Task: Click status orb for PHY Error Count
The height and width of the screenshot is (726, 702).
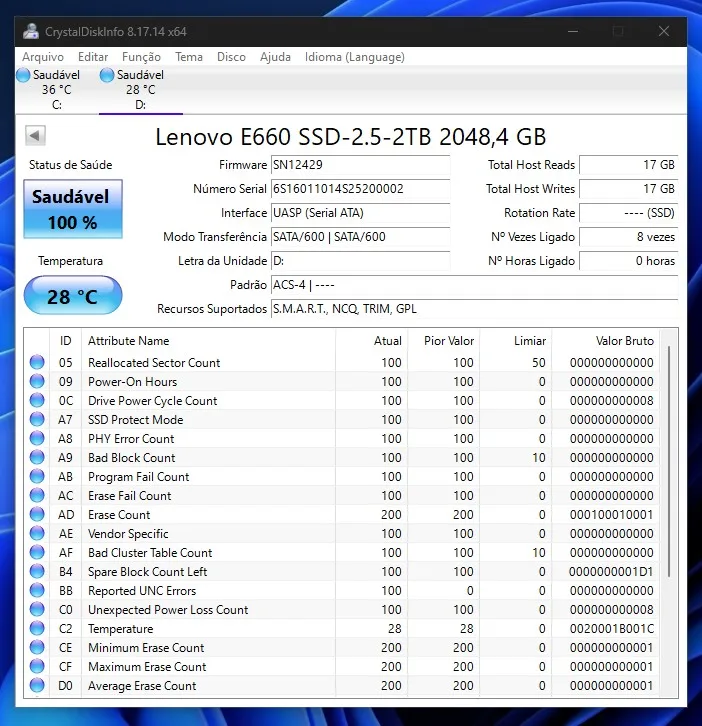Action: (x=37, y=438)
